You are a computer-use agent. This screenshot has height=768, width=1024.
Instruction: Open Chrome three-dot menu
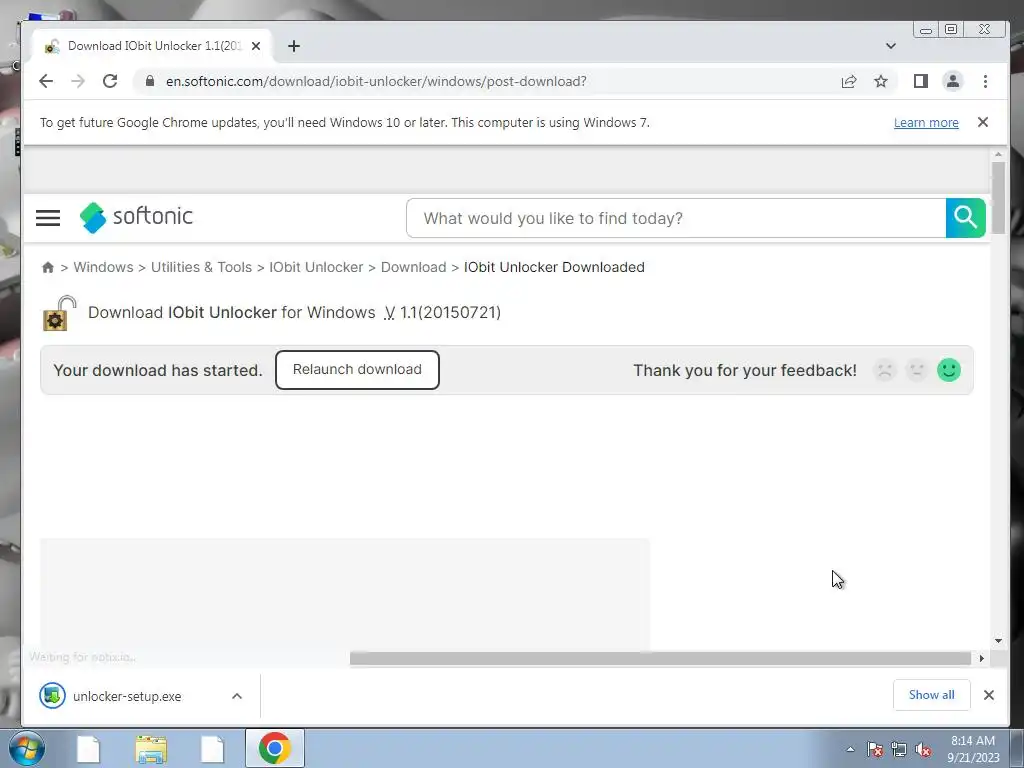(x=985, y=81)
